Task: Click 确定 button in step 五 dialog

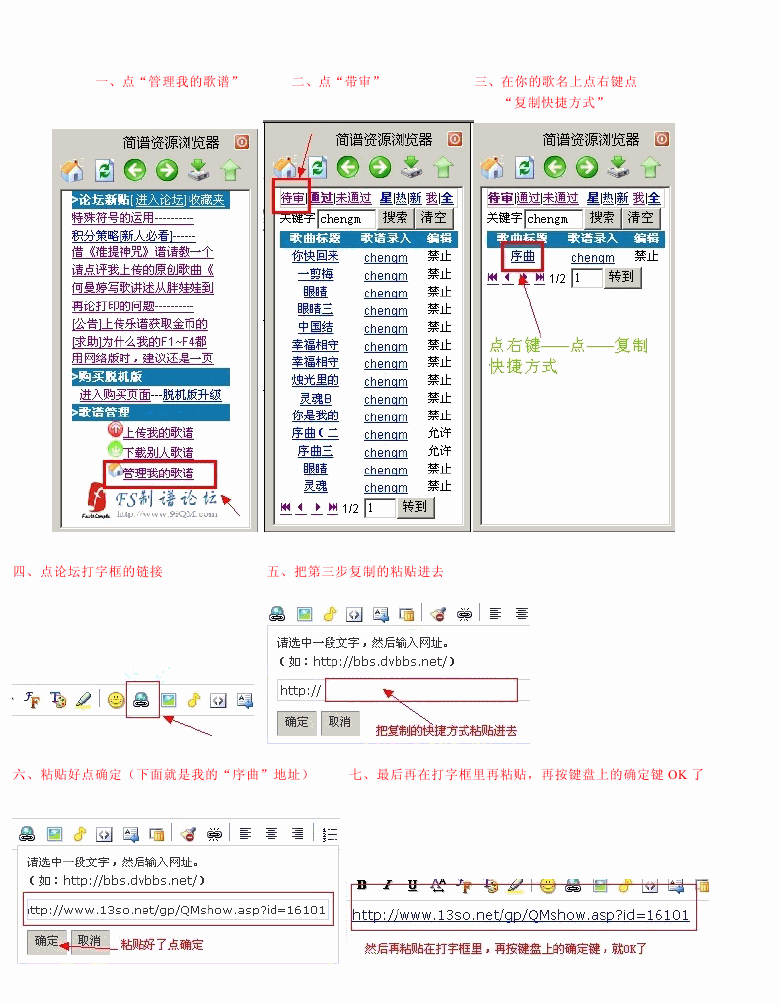Action: 296,722
